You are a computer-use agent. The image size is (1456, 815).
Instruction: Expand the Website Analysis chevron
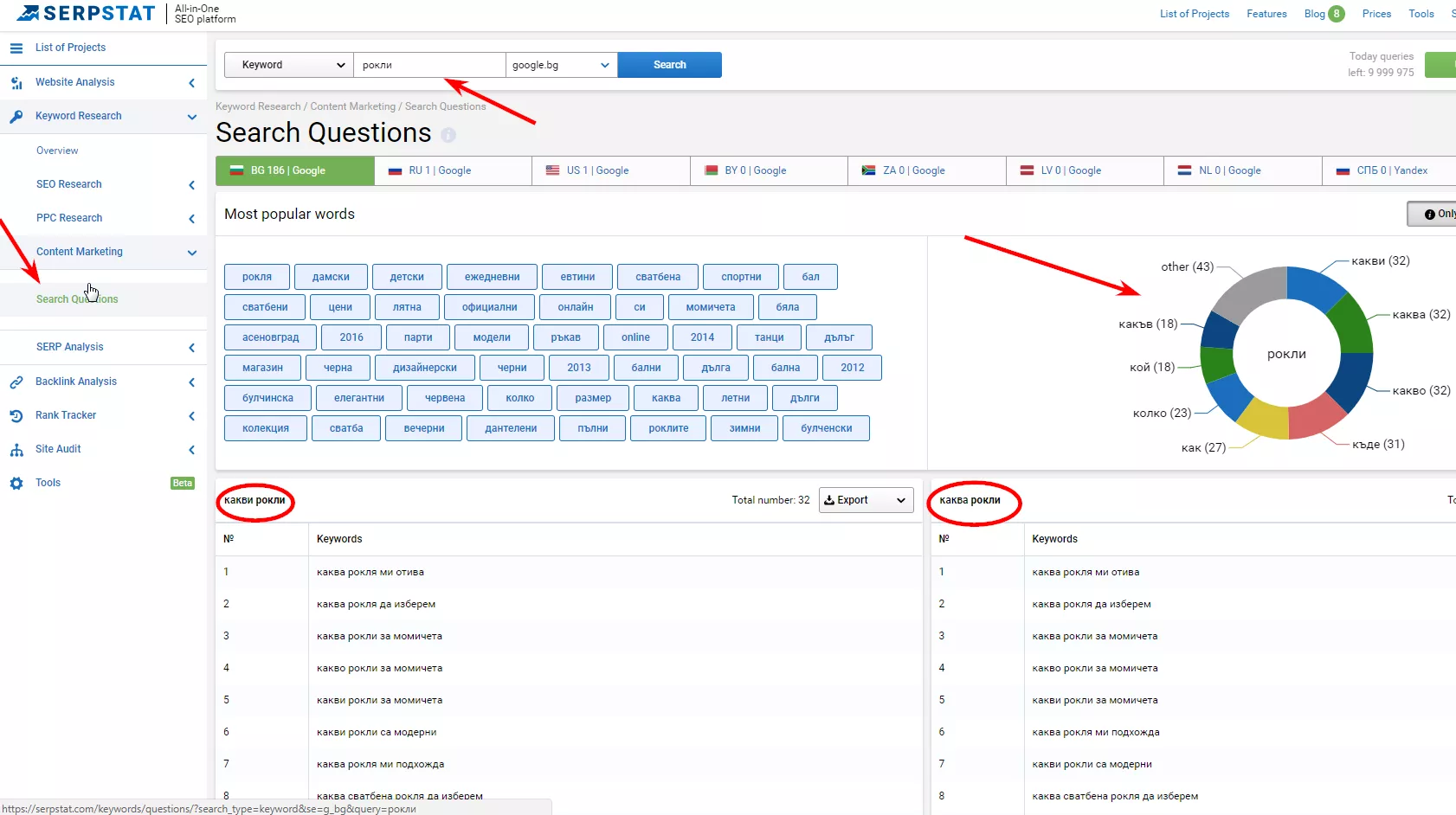pos(191,83)
